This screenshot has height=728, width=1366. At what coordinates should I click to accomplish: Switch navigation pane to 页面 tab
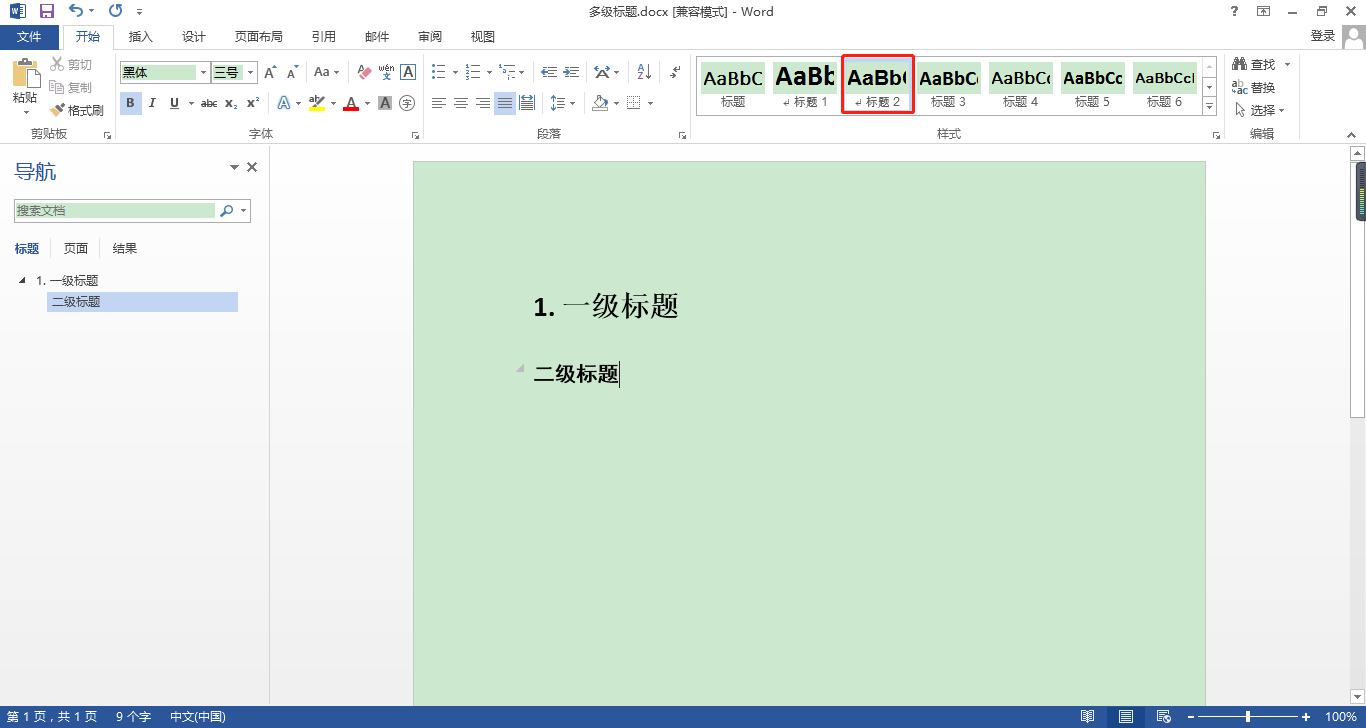[x=76, y=249]
